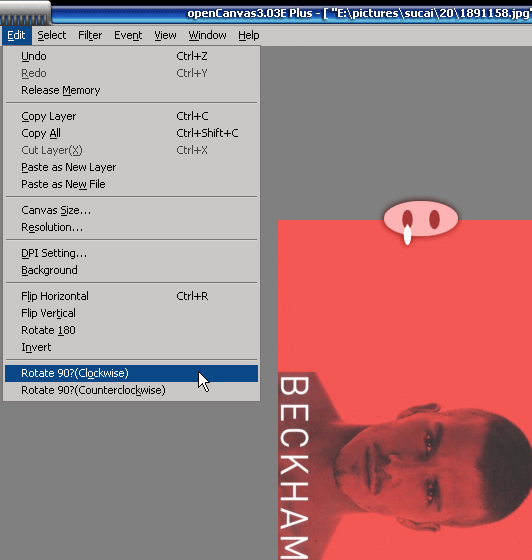532x560 pixels.
Task: Choose Paste as New Layer
Action: [131, 167]
